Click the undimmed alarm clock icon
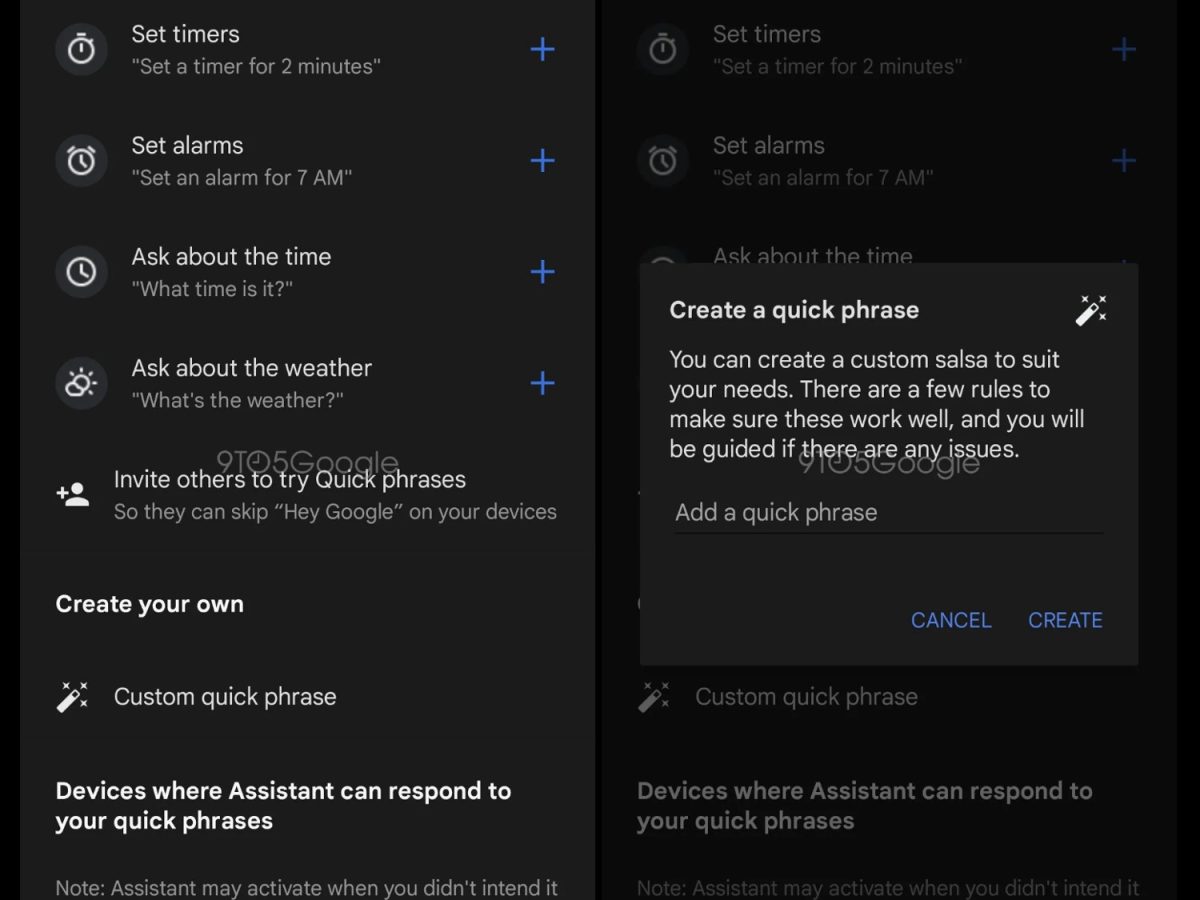1200x900 pixels. click(x=81, y=160)
